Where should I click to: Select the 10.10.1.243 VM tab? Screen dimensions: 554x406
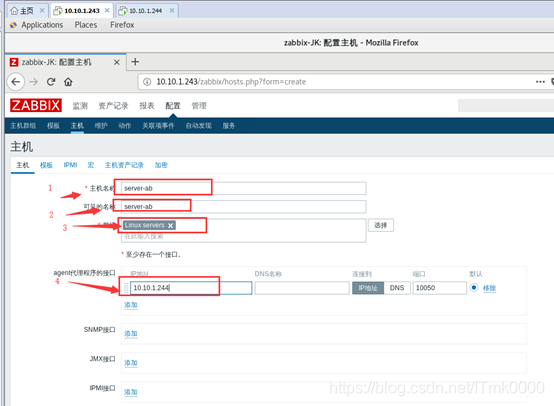[x=82, y=11]
